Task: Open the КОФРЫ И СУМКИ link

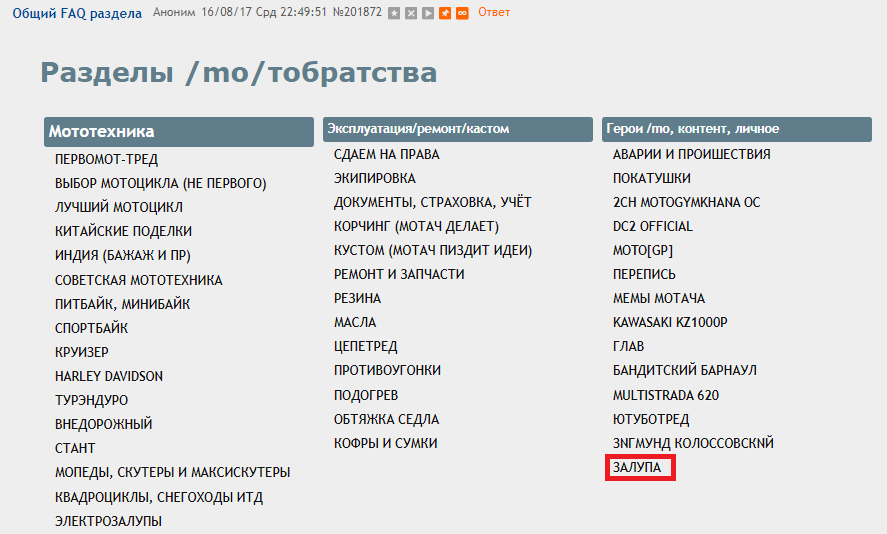Action: tap(385, 443)
